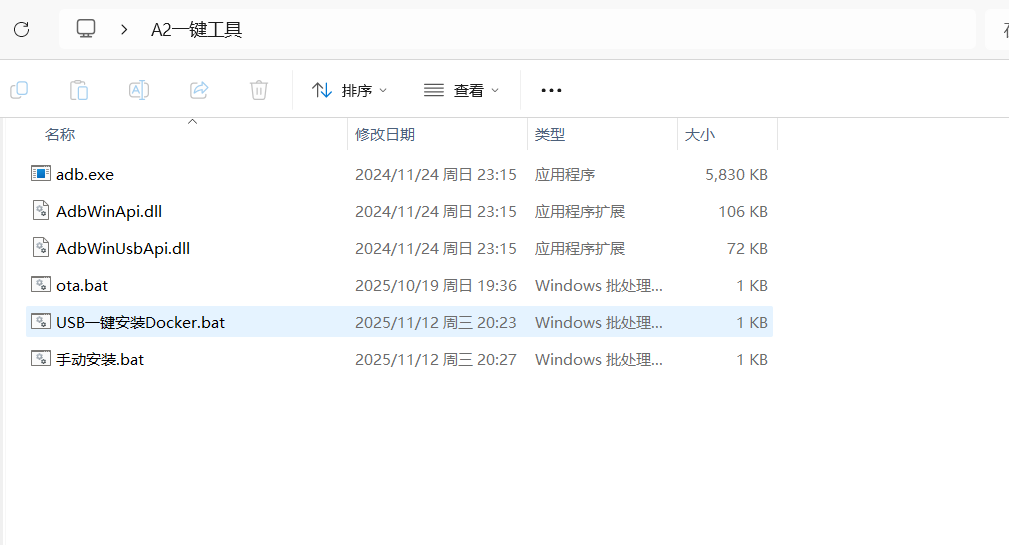Click the copy icon in toolbar
Screen dimensions: 1009x545
click(19, 90)
